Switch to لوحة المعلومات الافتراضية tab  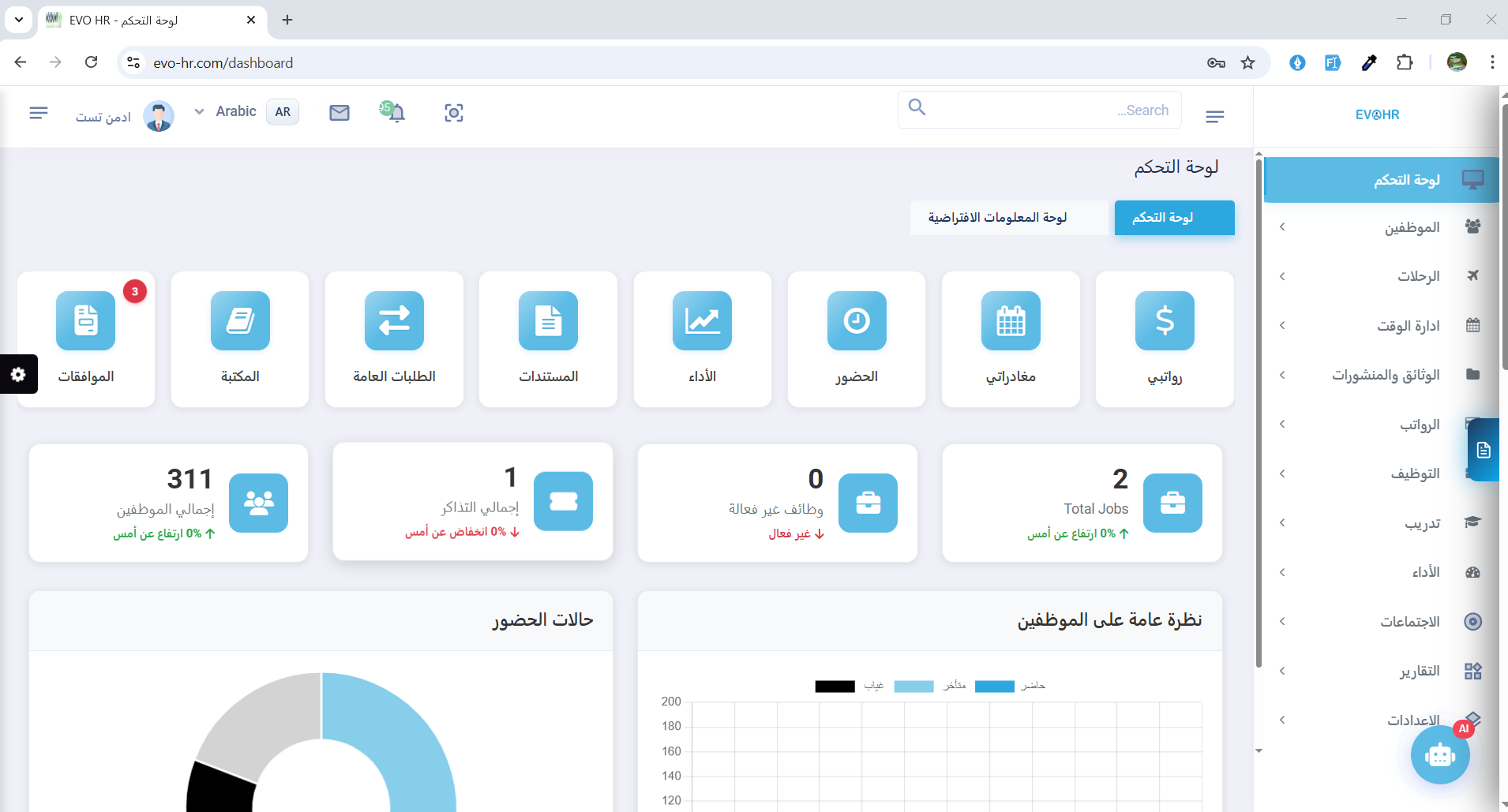click(997, 218)
